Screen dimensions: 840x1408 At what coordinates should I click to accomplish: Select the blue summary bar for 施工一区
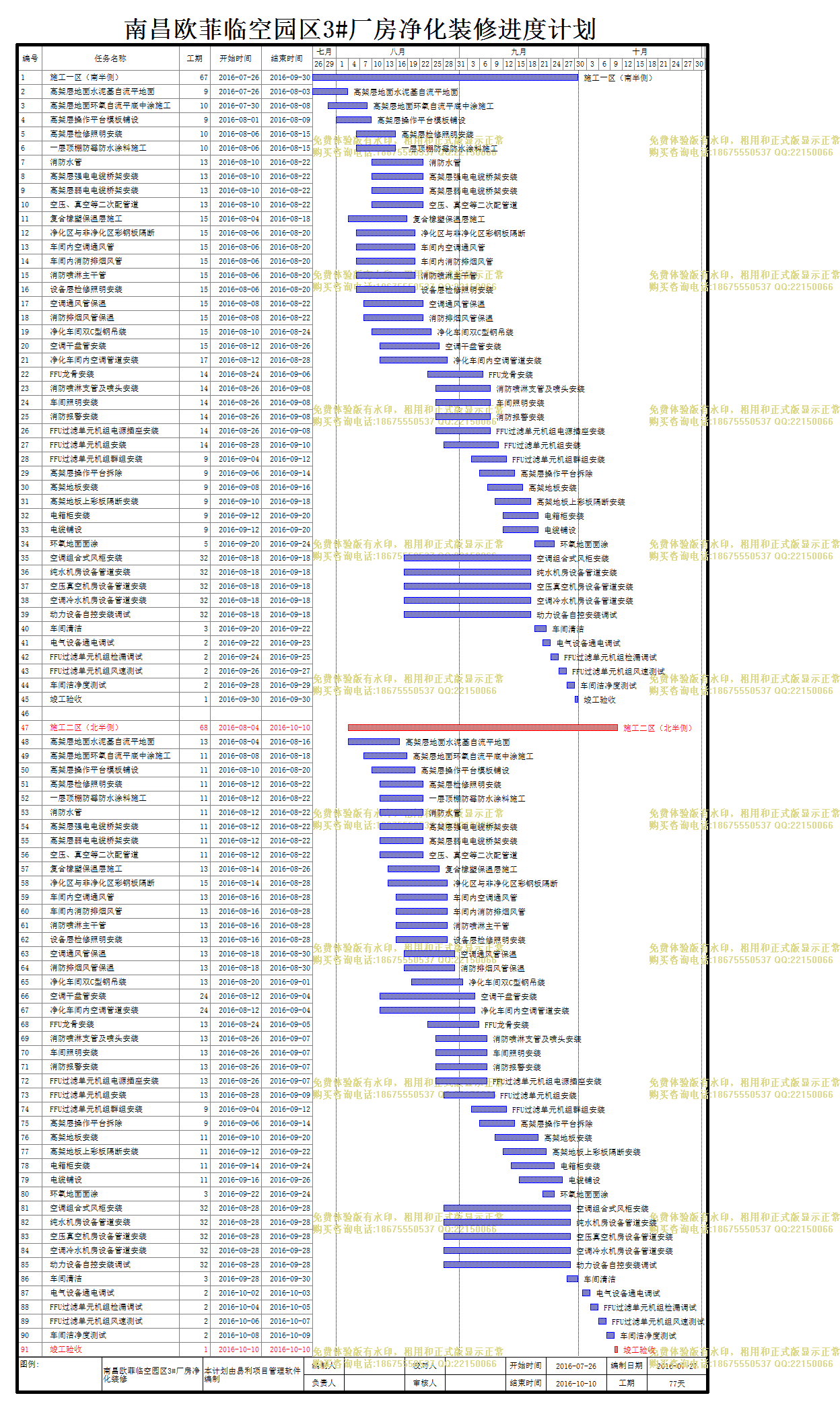446,77
